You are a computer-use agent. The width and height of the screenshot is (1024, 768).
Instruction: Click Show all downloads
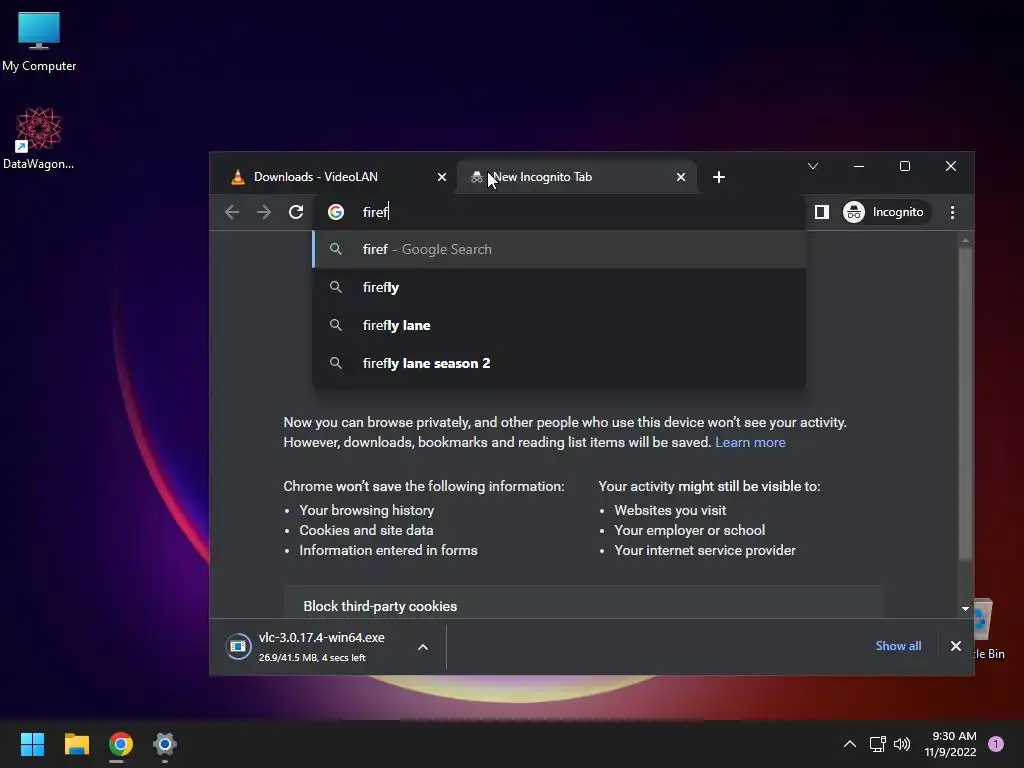899,646
